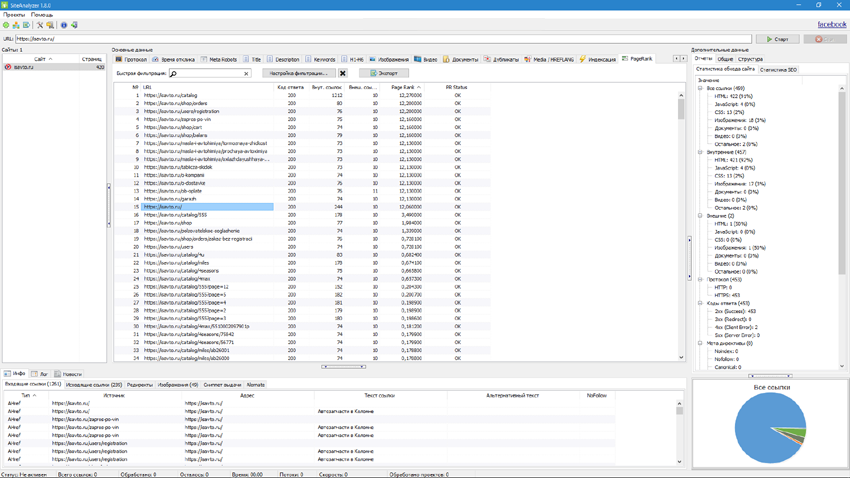Click the tab strip scroll-right arrow
This screenshot has height=478, width=850.
tap(683, 59)
